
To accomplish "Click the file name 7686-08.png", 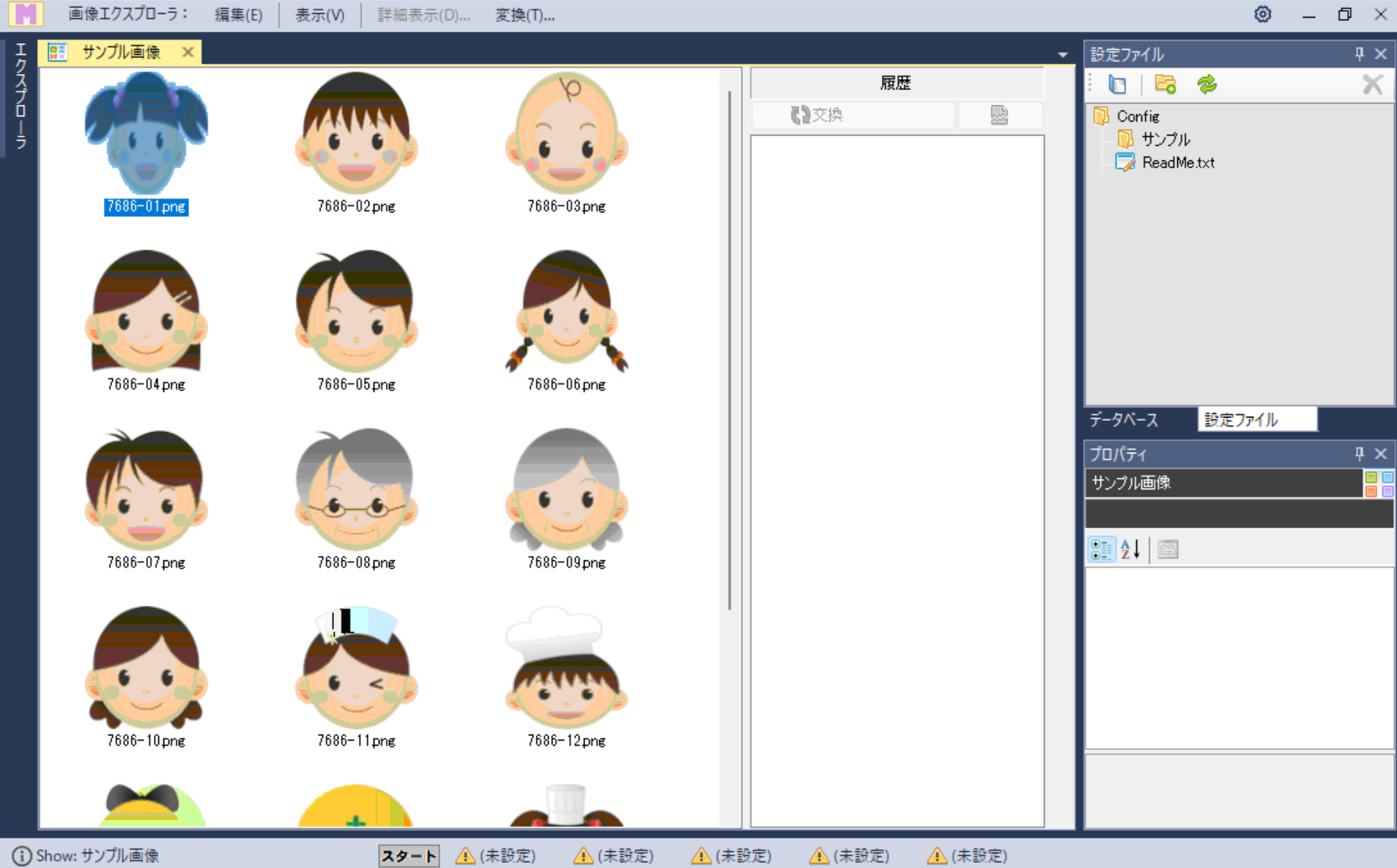I will coord(356,563).
